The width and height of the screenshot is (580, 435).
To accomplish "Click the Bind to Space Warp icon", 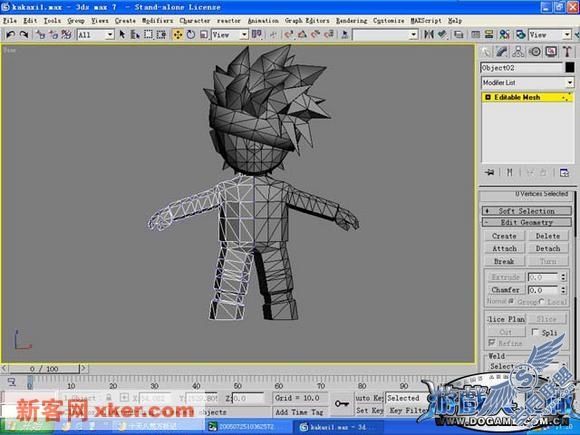I will point(67,35).
